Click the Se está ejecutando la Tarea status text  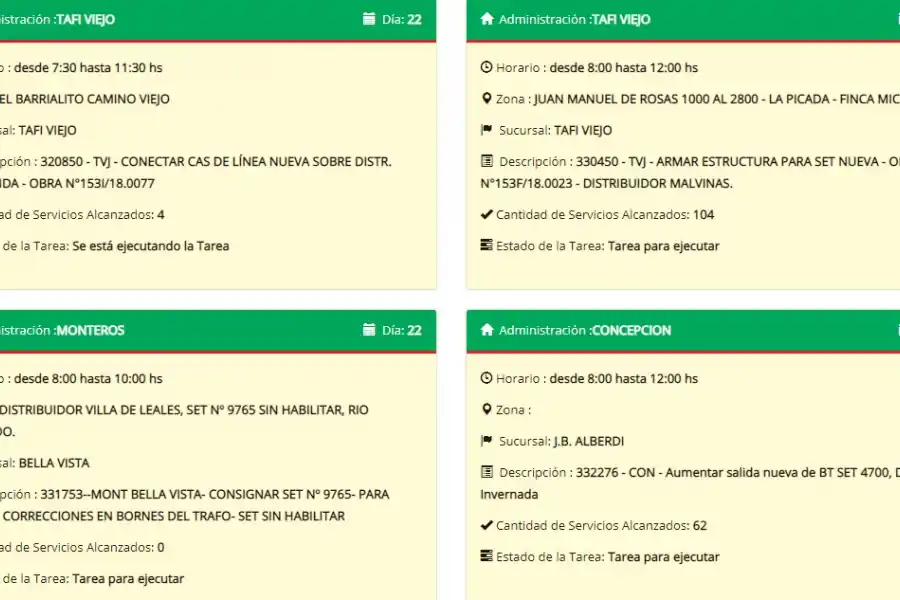point(152,245)
